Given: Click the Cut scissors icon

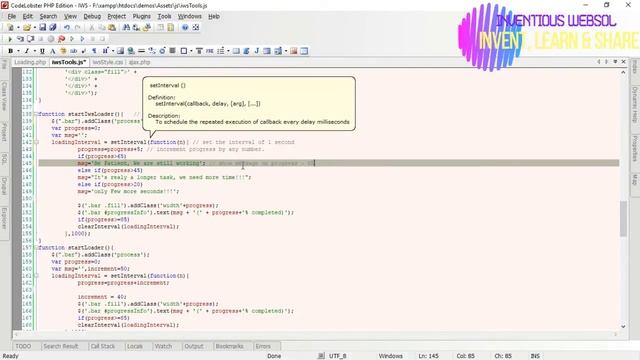Looking at the screenshot, I should [92, 27].
